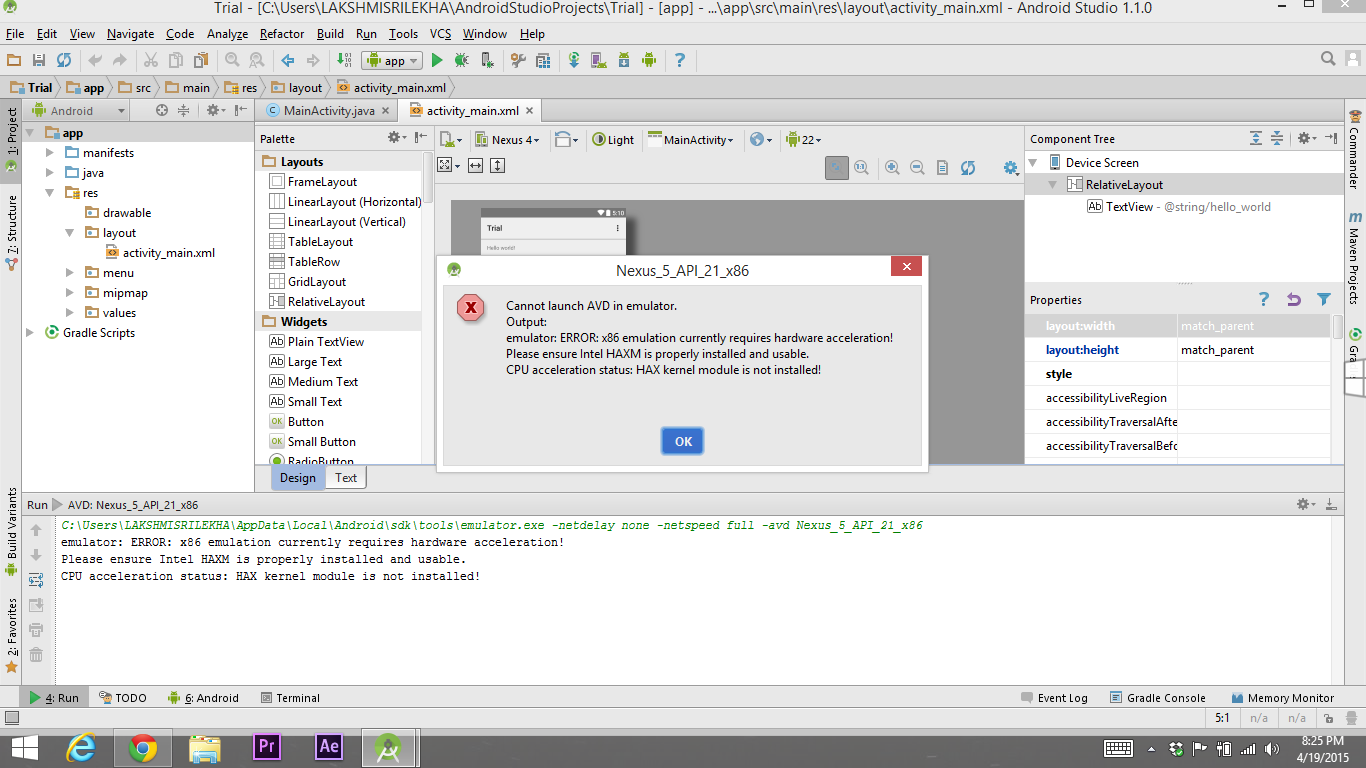The image size is (1366, 768).
Task: Click the Run app green play icon
Action: 437,60
